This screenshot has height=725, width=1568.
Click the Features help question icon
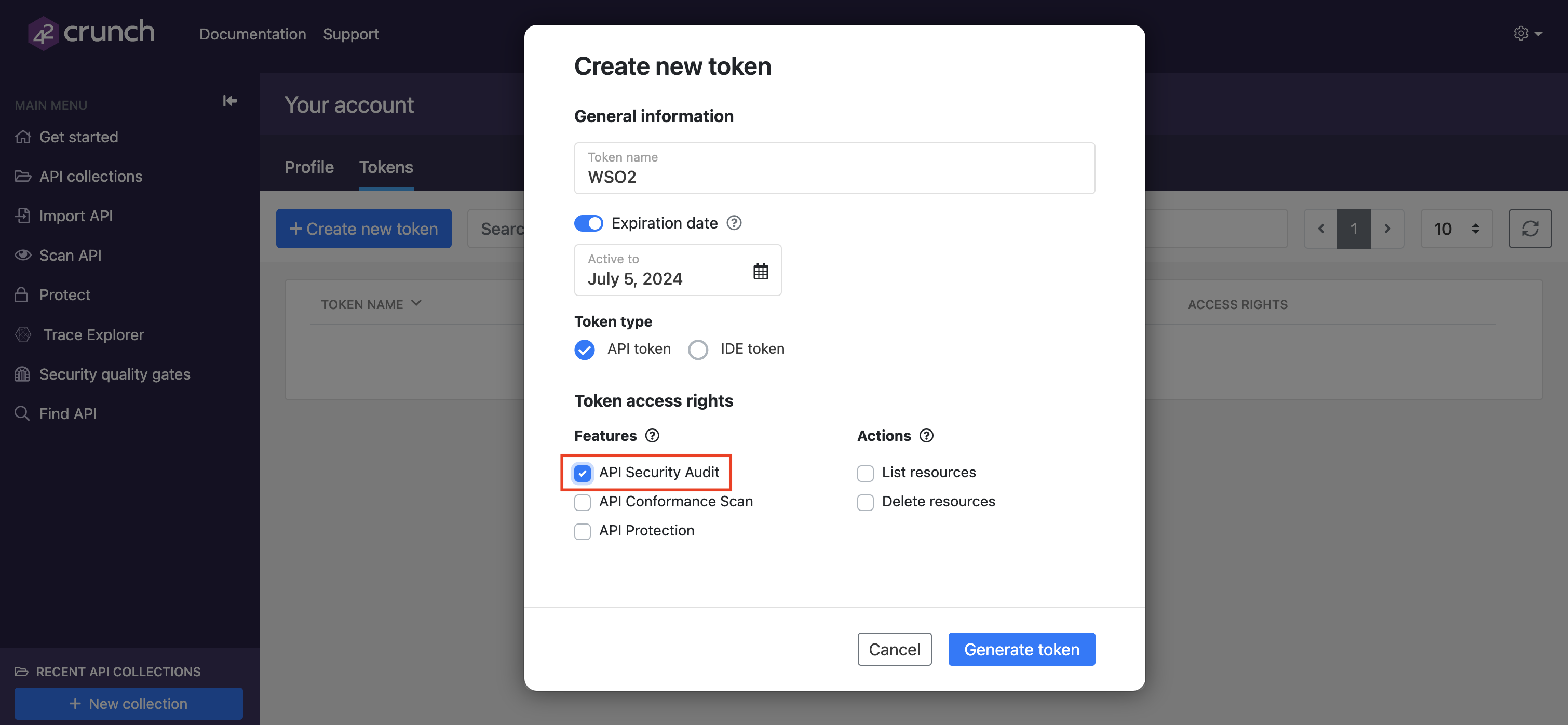pyautogui.click(x=652, y=436)
